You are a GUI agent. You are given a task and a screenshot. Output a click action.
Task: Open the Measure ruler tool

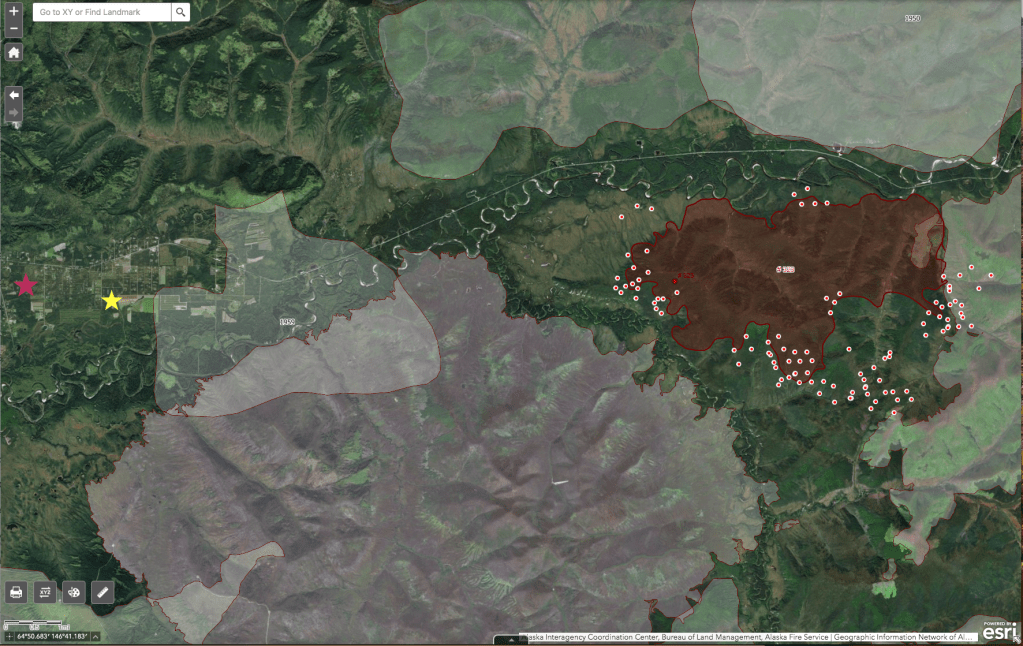(102, 592)
